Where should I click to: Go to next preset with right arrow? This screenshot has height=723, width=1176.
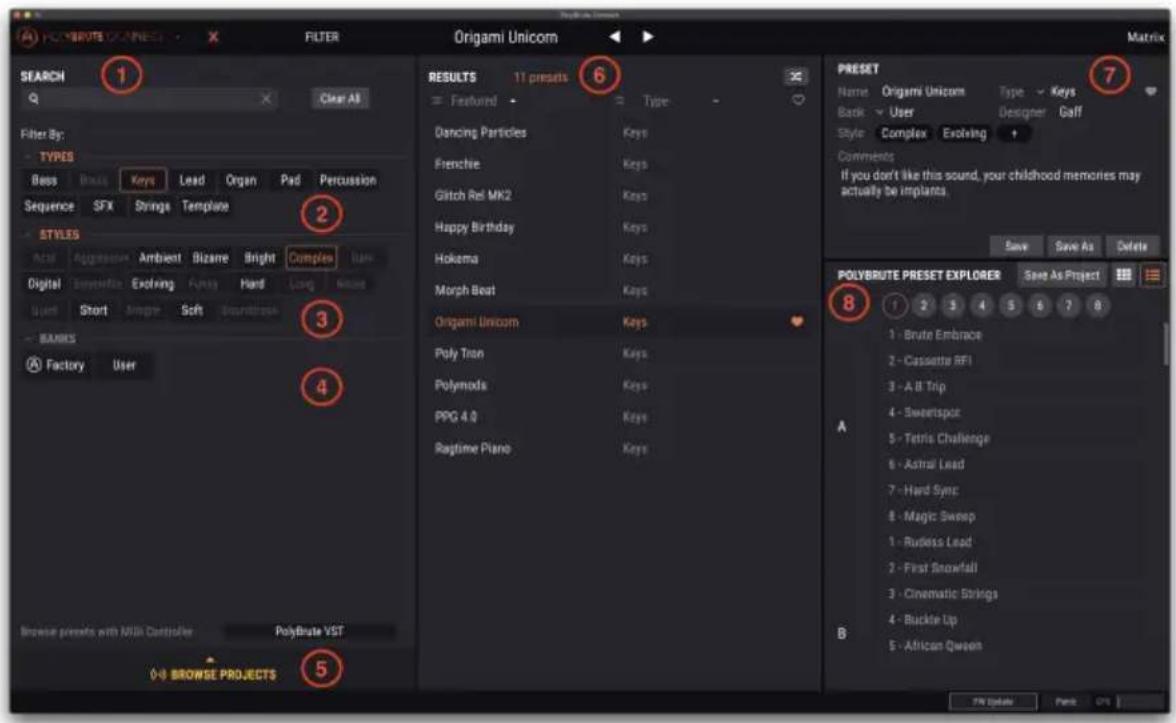coord(648,36)
